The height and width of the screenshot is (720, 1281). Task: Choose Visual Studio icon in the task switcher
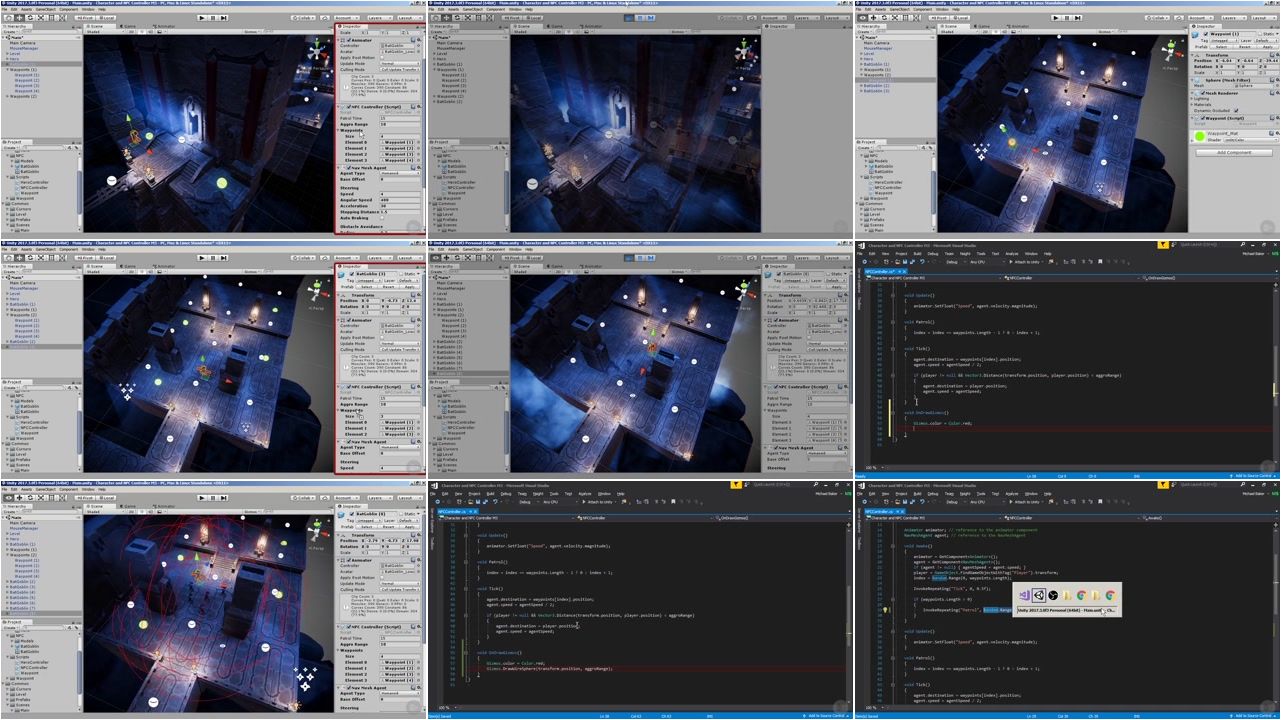(x=1025, y=595)
